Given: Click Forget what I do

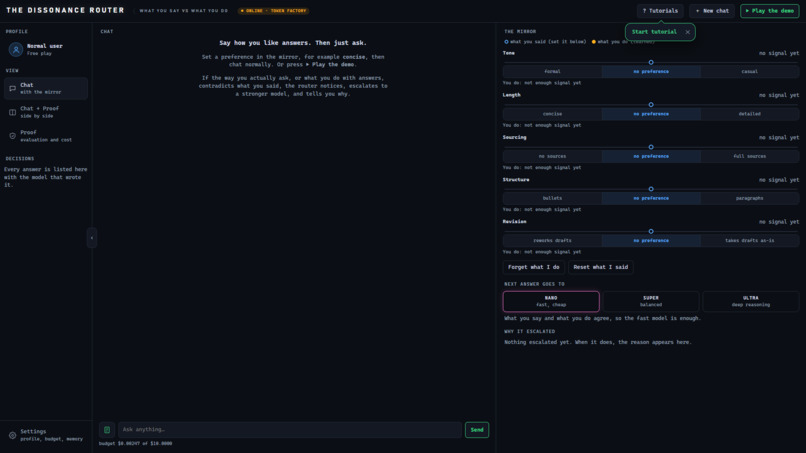Looking at the screenshot, I should (x=534, y=267).
